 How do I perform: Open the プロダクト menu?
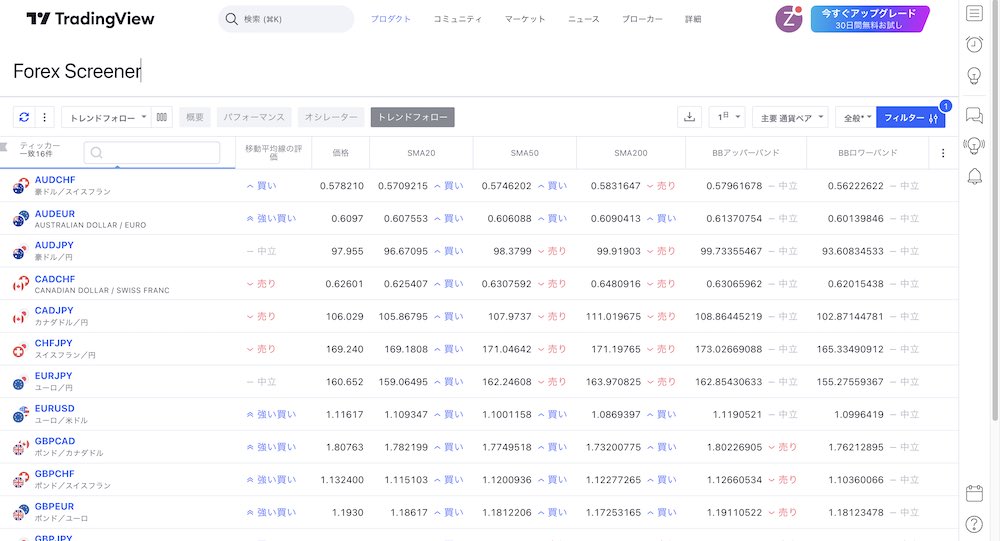coord(391,19)
